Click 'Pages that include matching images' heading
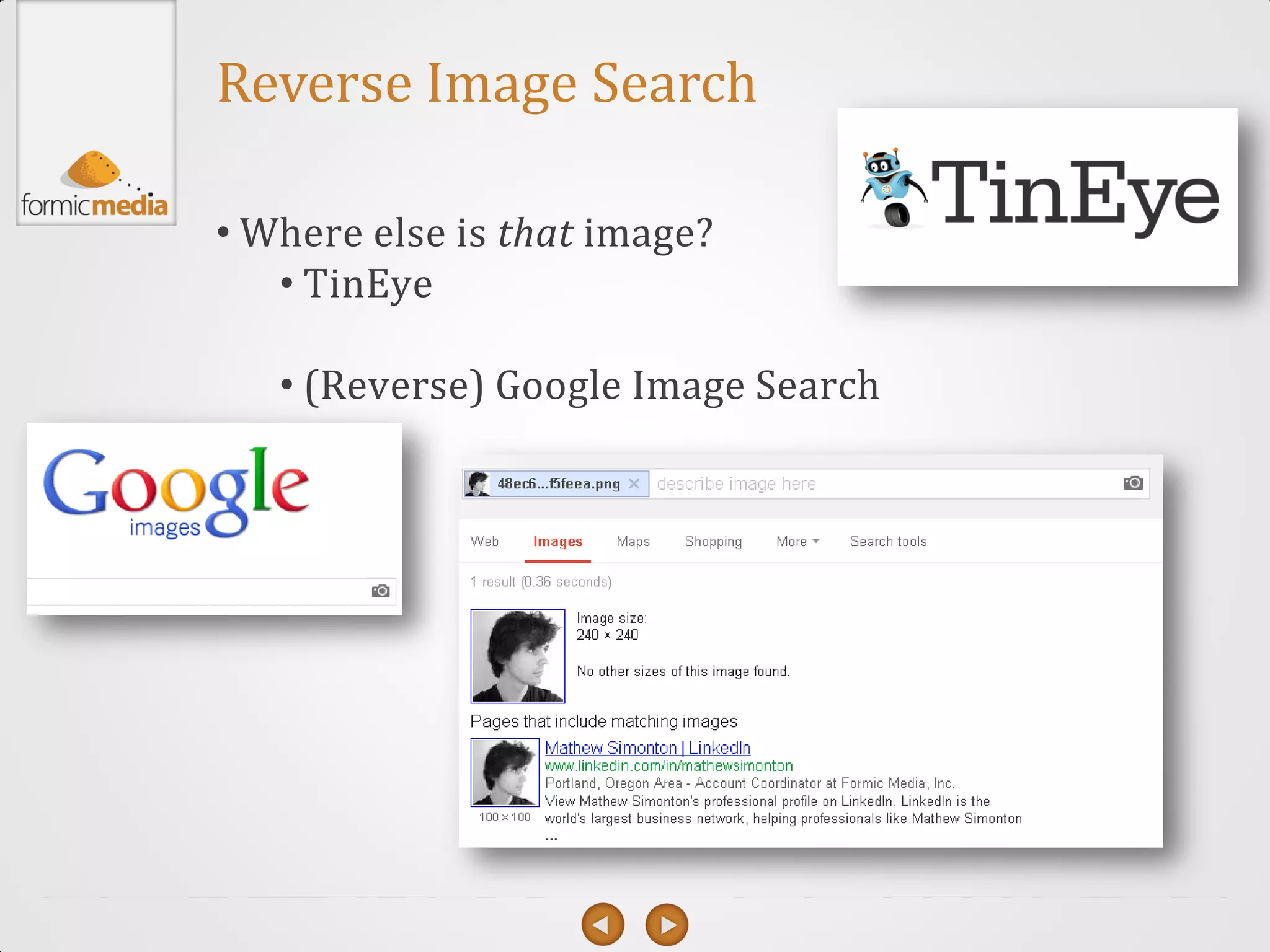Viewport: 1270px width, 952px height. pos(603,721)
